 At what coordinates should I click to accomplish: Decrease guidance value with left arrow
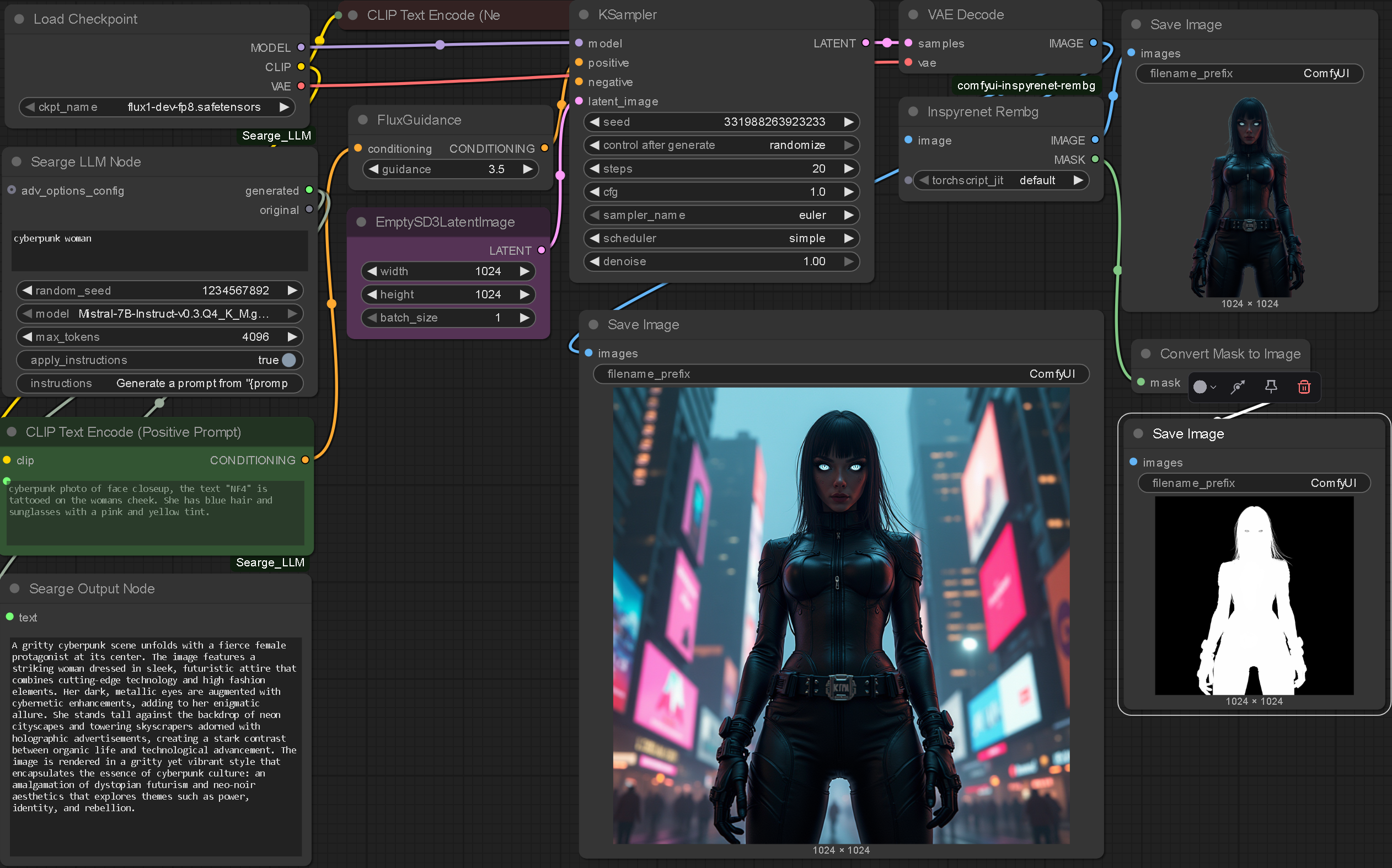pos(373,169)
